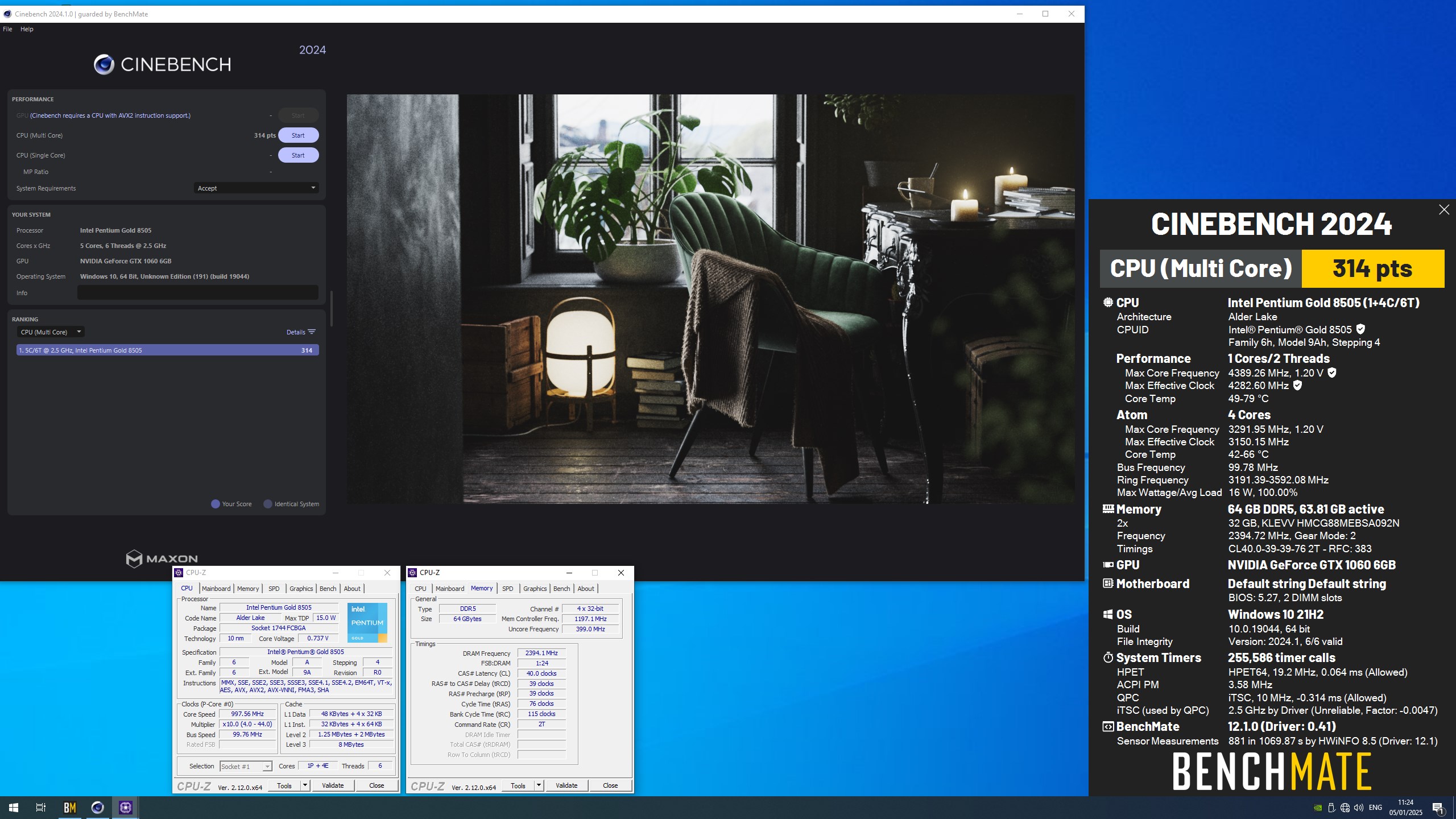The image size is (1456, 819).
Task: Click verified shield beside Max Effective Clock 4282.60 MHz
Action: (x=1297, y=385)
